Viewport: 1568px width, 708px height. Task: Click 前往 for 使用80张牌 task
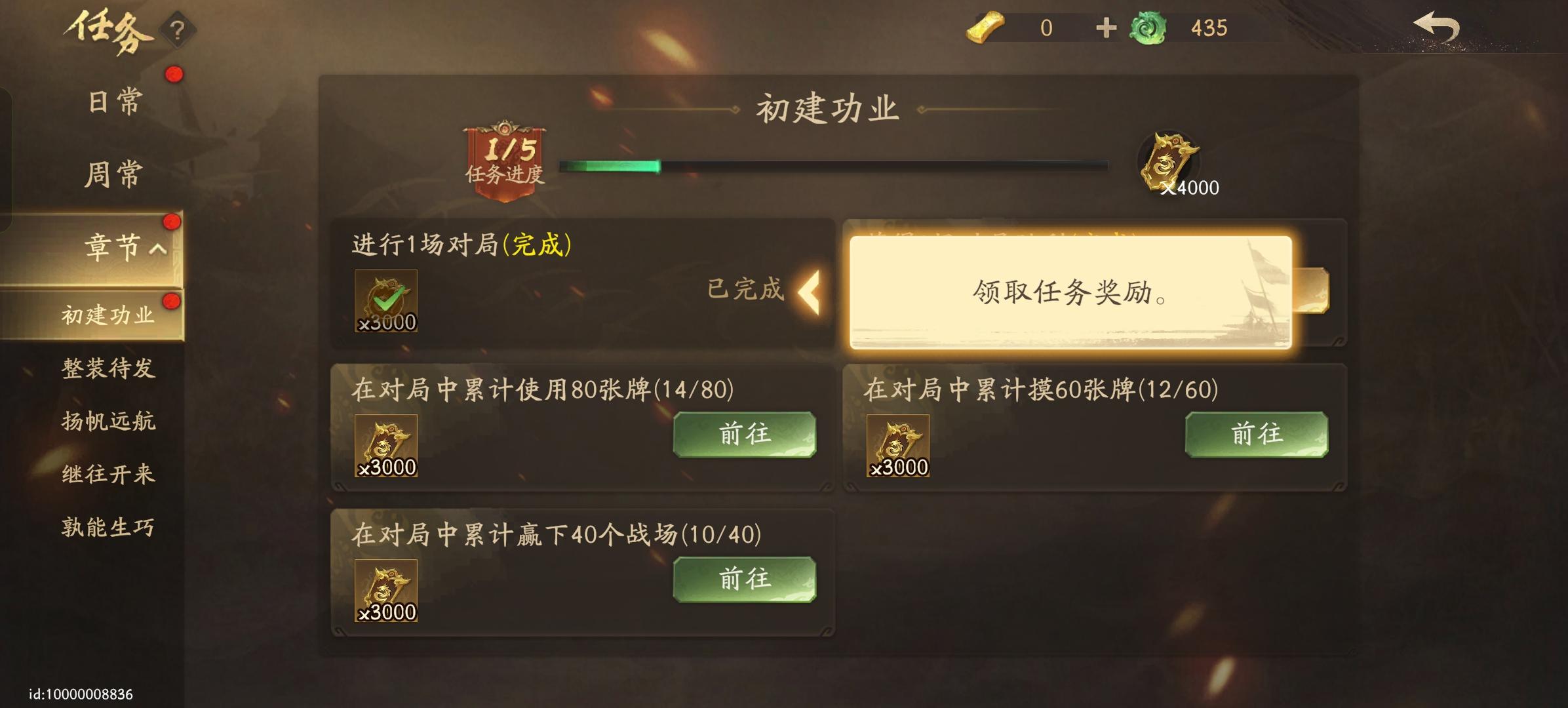click(x=745, y=434)
